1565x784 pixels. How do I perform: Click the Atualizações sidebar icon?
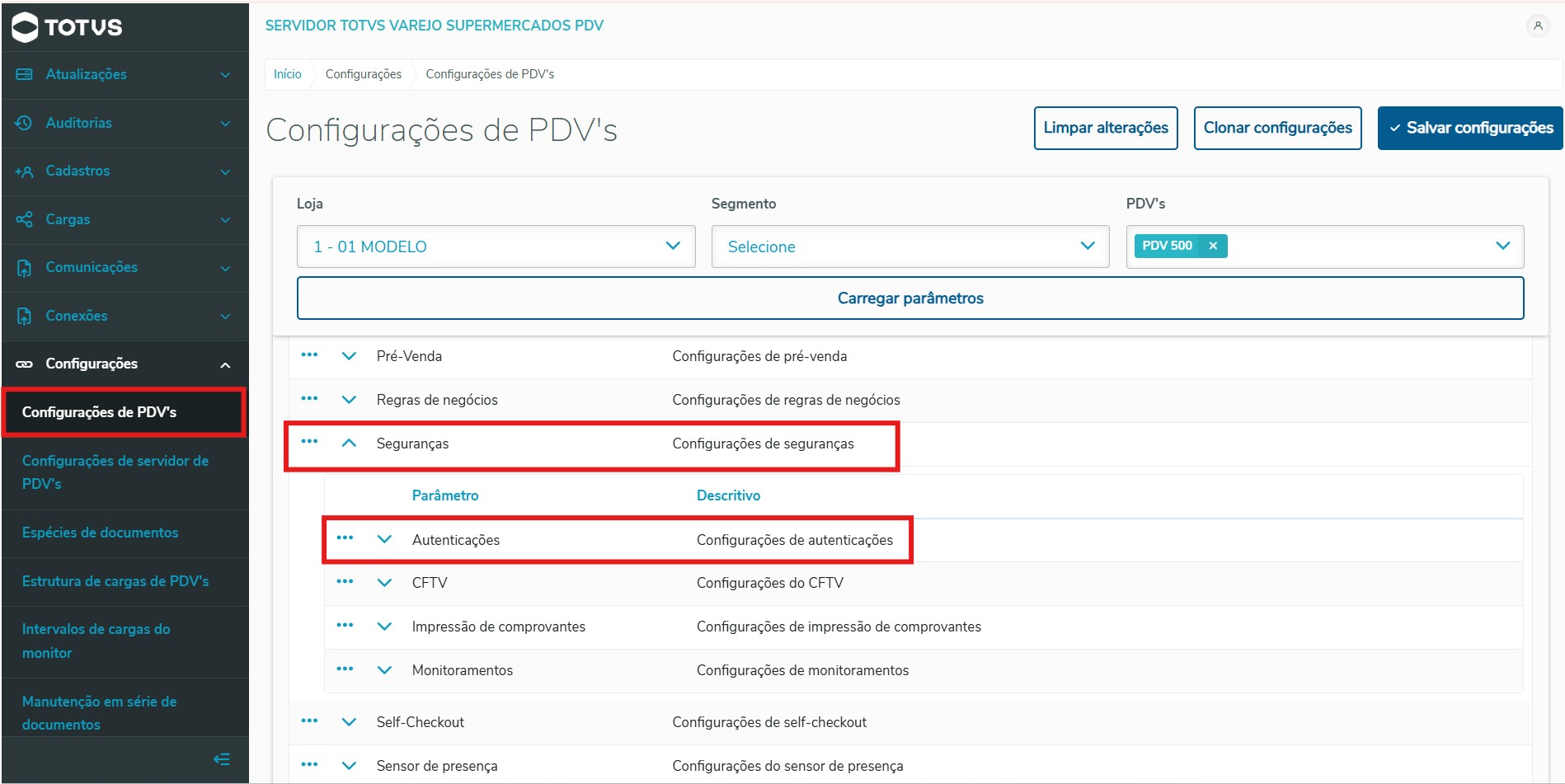pyautogui.click(x=24, y=74)
